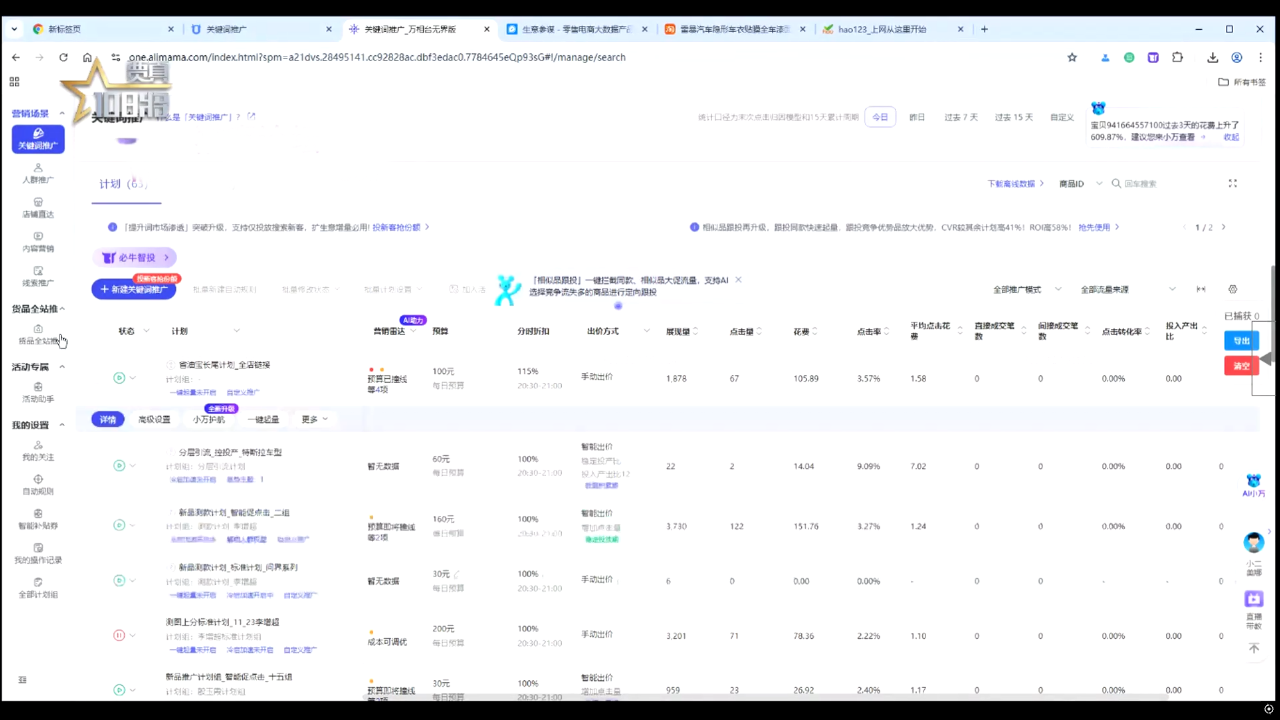Open 自动规则 in 我的设置

[x=38, y=485]
